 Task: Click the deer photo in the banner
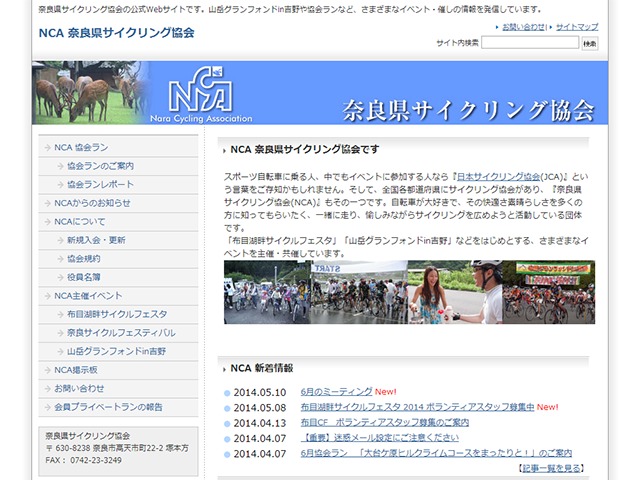(90, 93)
